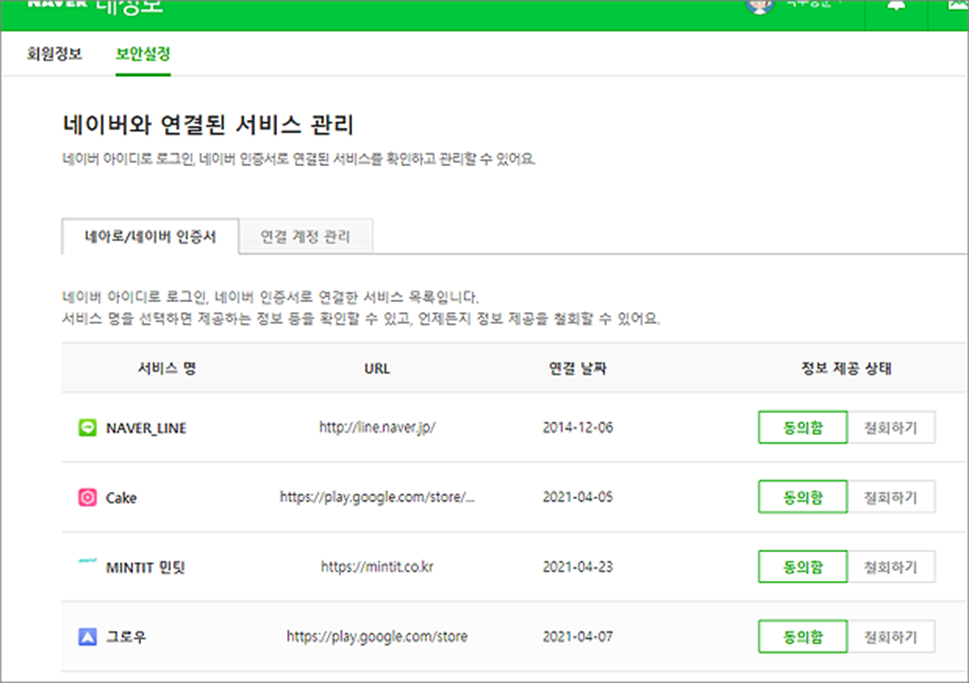Click connection date 2014-12-06

coord(578,428)
